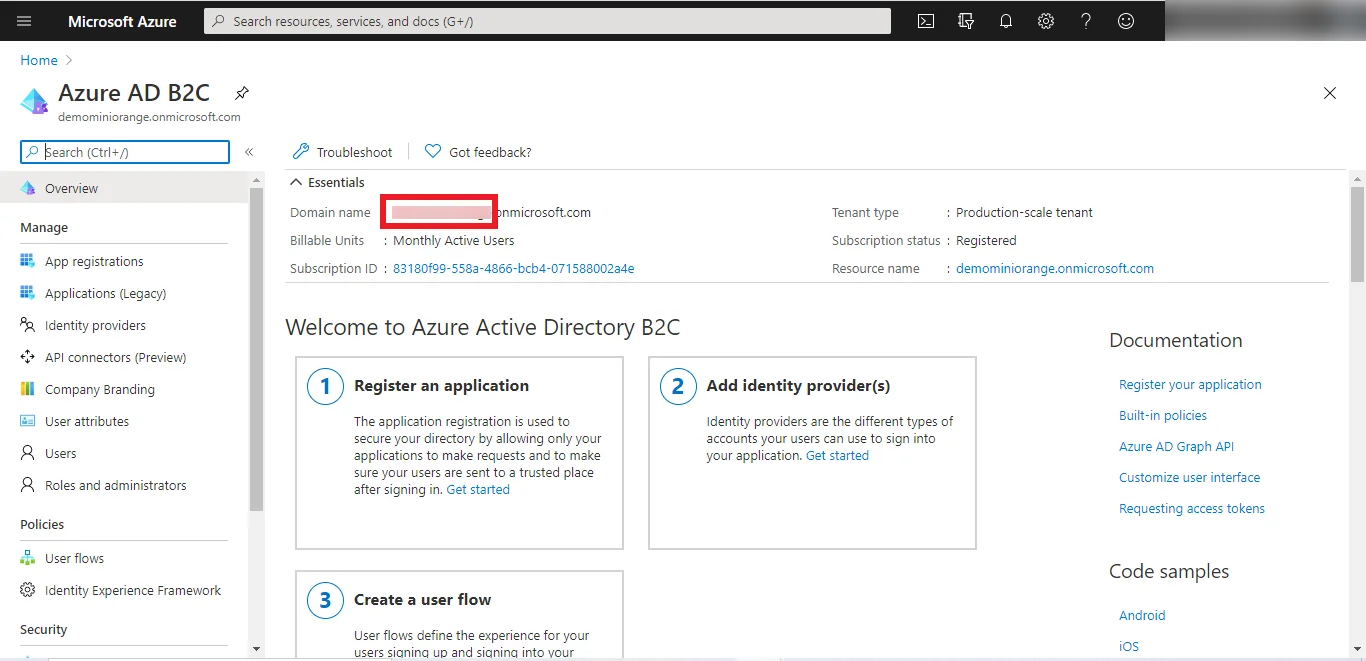The height and width of the screenshot is (661, 1366).
Task: Open the Cloud Shell terminal
Action: pyautogui.click(x=925, y=20)
